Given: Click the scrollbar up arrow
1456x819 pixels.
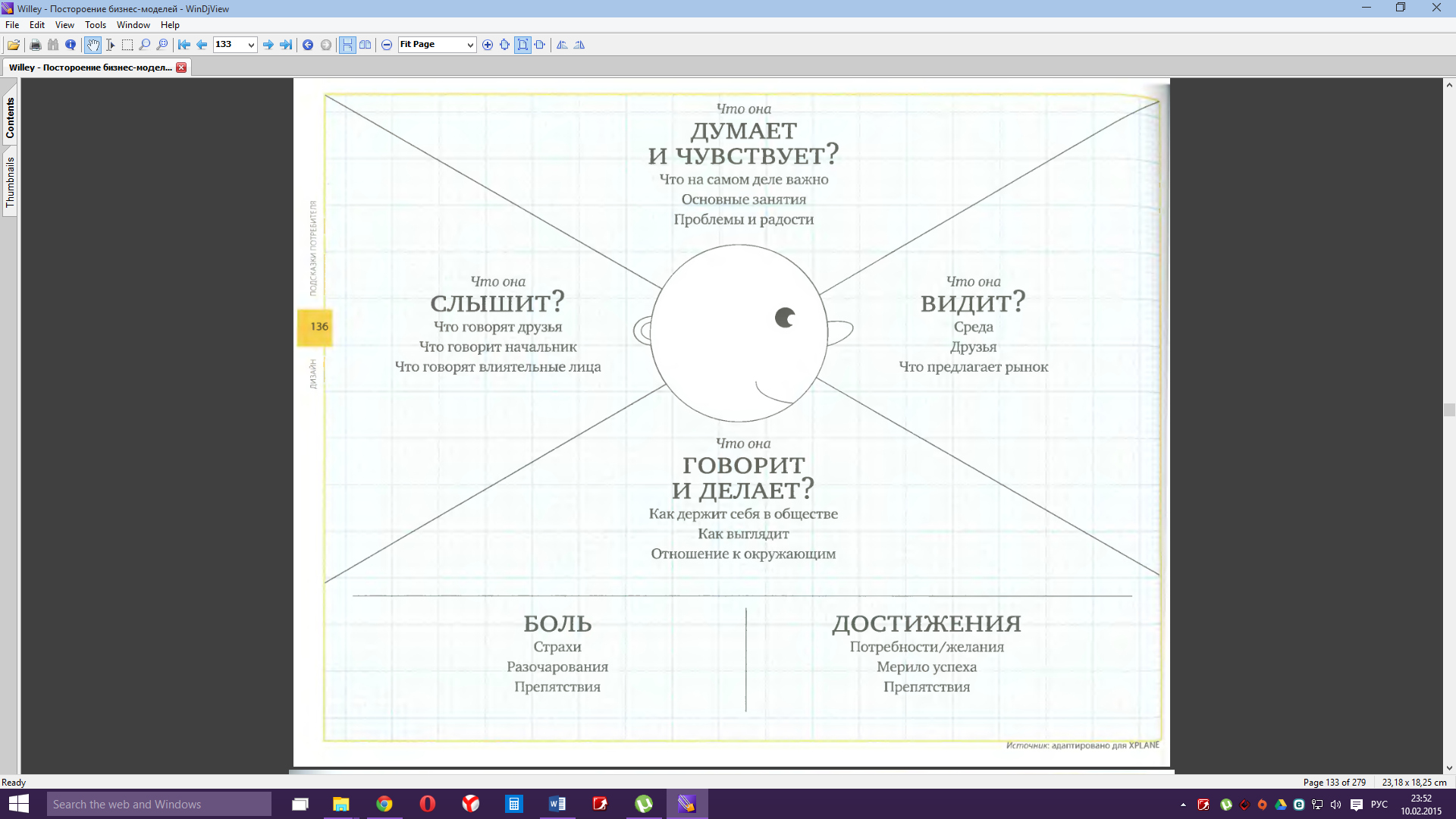Looking at the screenshot, I should point(1449,85).
